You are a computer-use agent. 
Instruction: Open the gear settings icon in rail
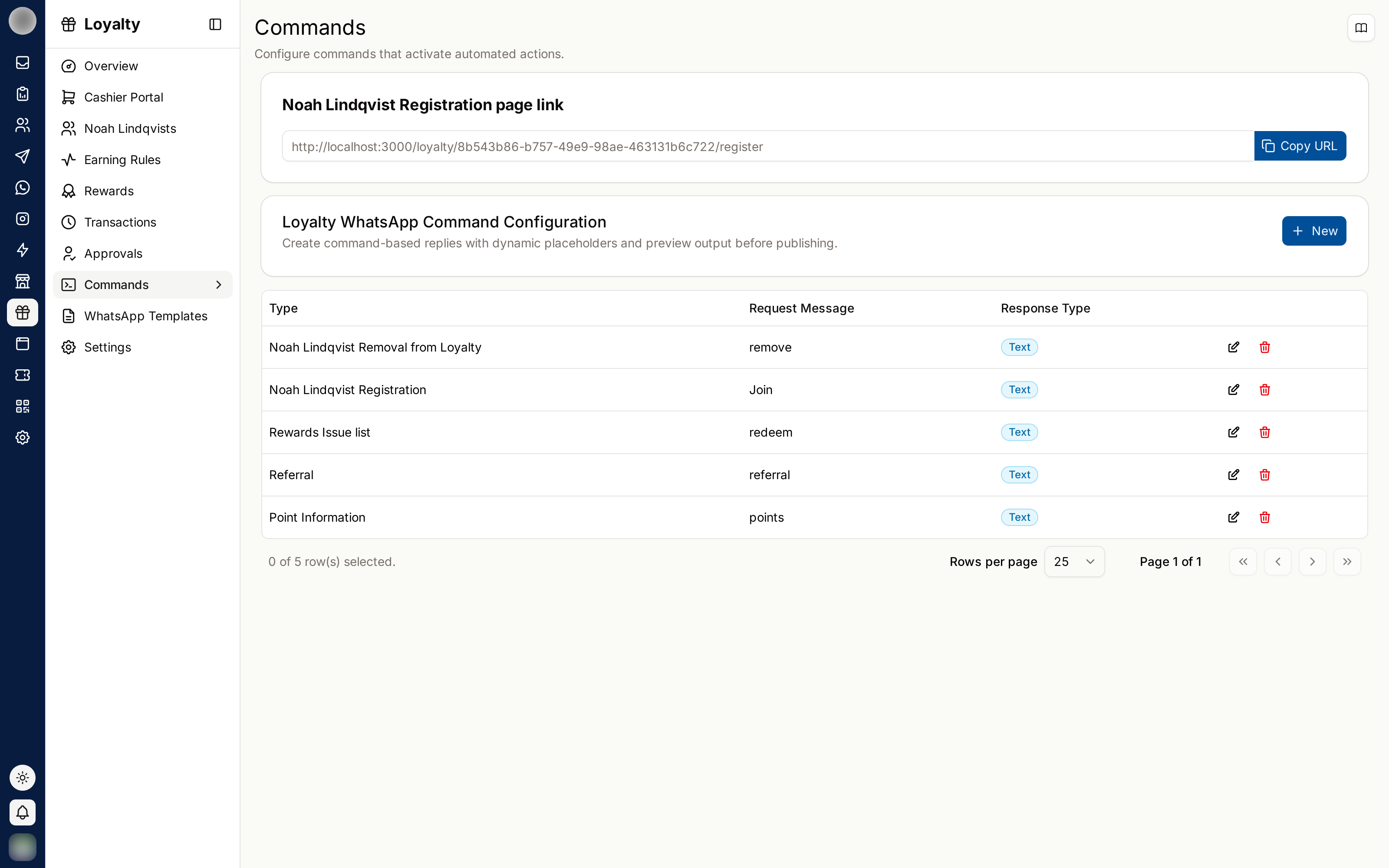click(x=23, y=437)
